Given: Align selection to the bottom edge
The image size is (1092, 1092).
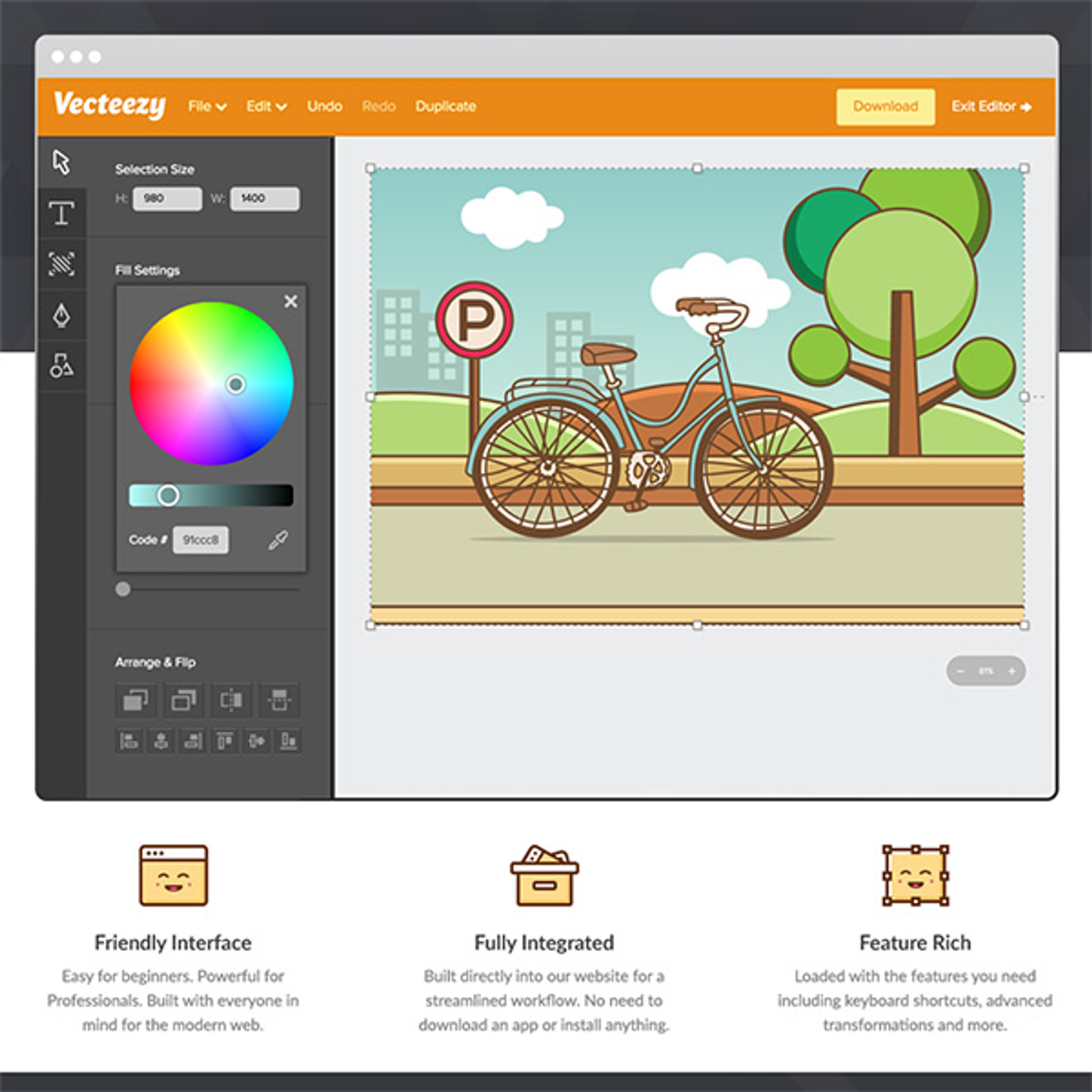Looking at the screenshot, I should click(x=289, y=741).
